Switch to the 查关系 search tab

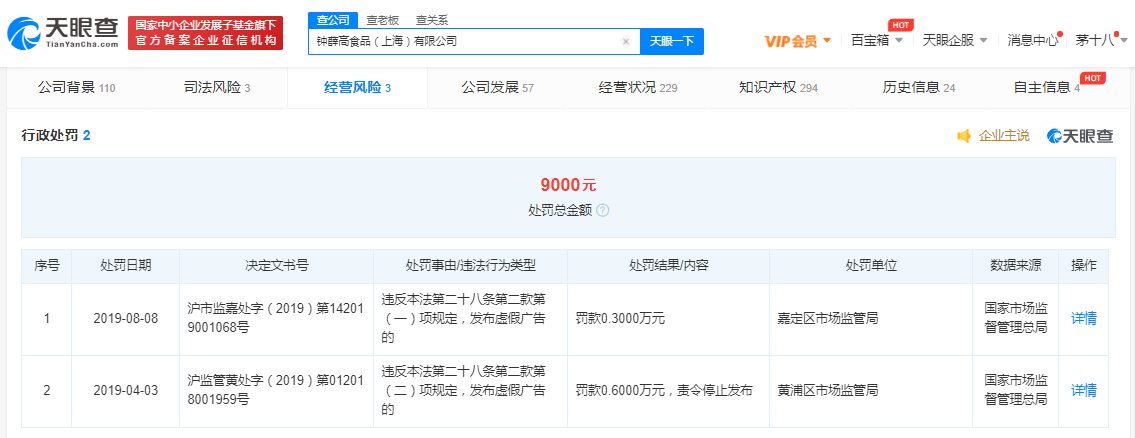pos(432,19)
